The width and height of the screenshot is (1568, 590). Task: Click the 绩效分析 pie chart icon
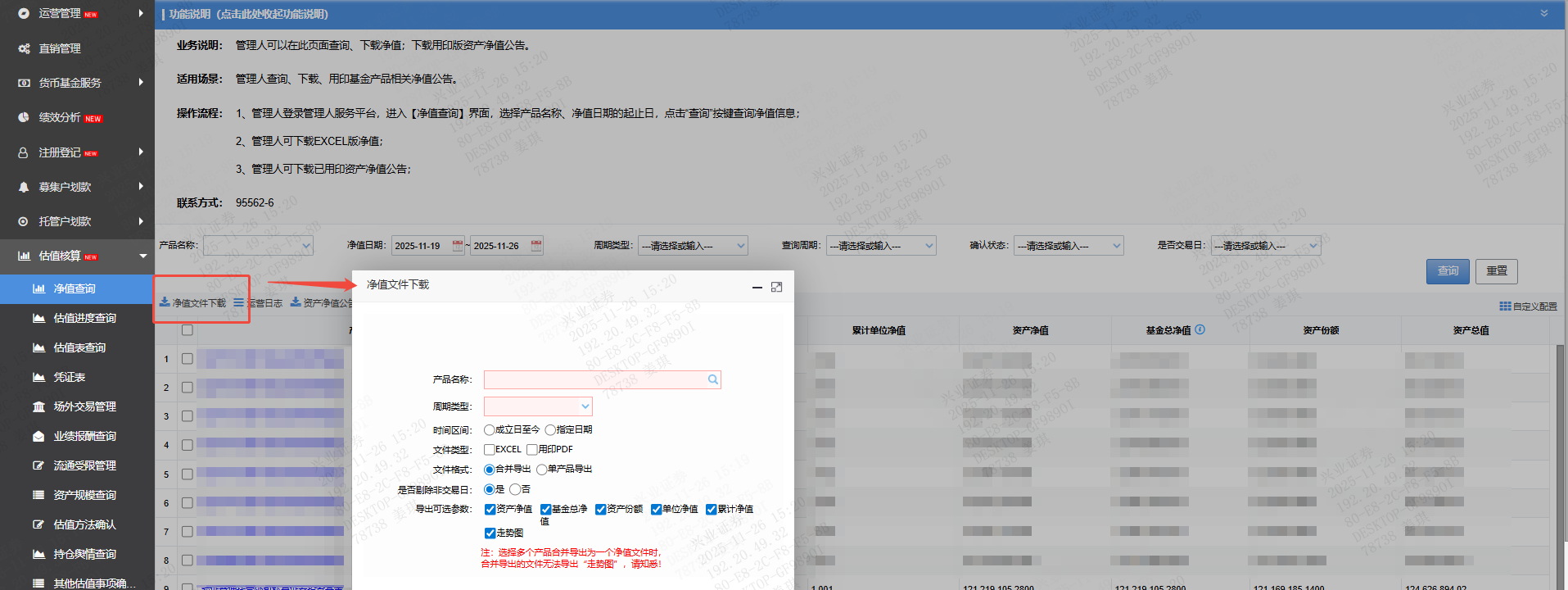click(24, 117)
